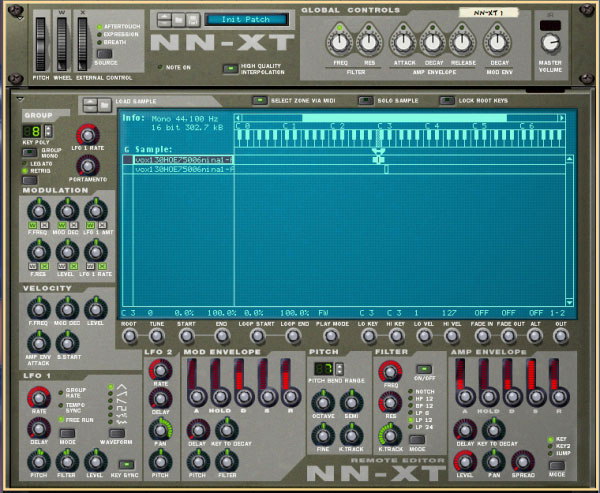Cycle the LFO 1 Waveform button

tap(116, 433)
